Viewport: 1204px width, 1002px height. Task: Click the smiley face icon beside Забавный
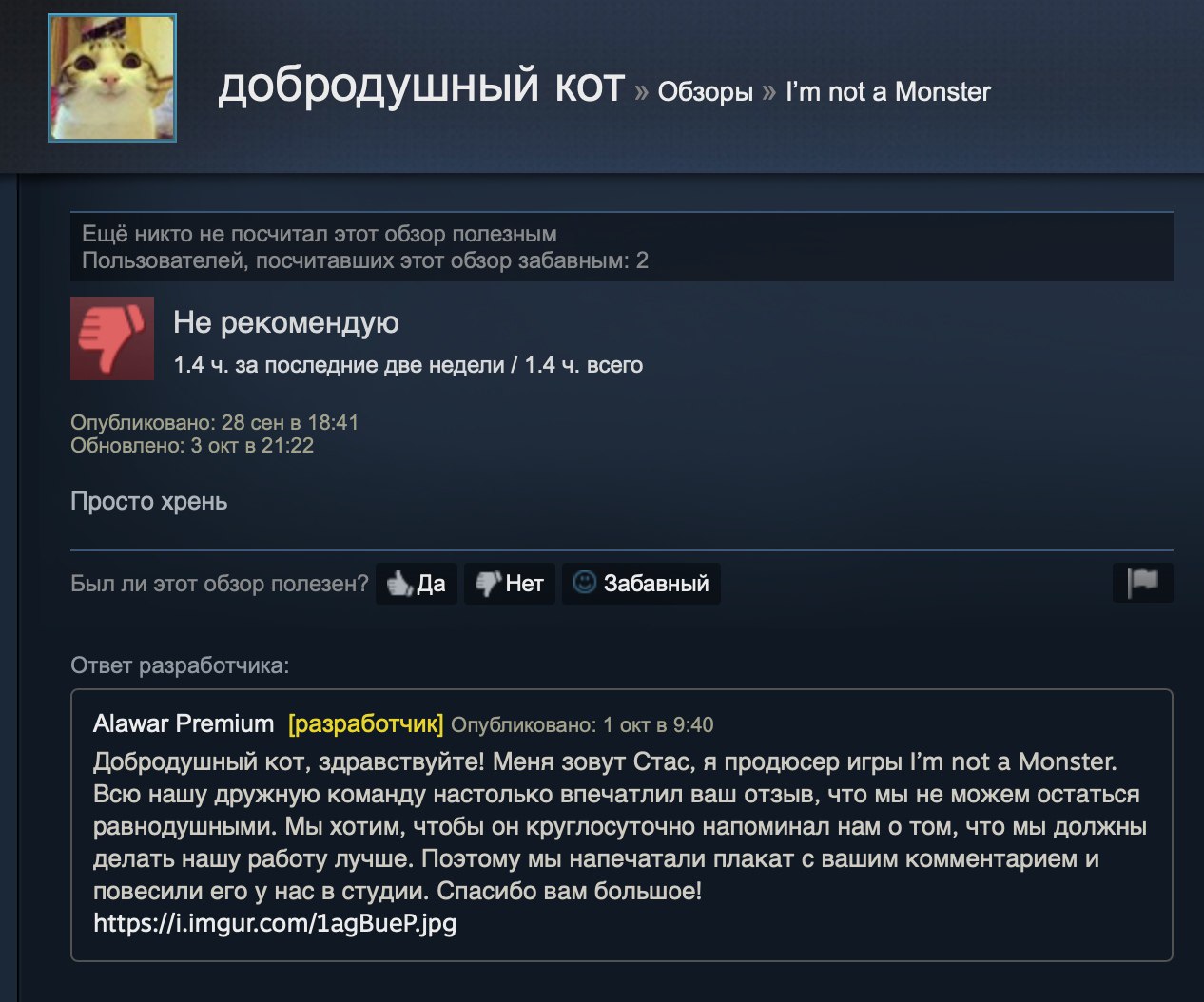[x=585, y=582]
